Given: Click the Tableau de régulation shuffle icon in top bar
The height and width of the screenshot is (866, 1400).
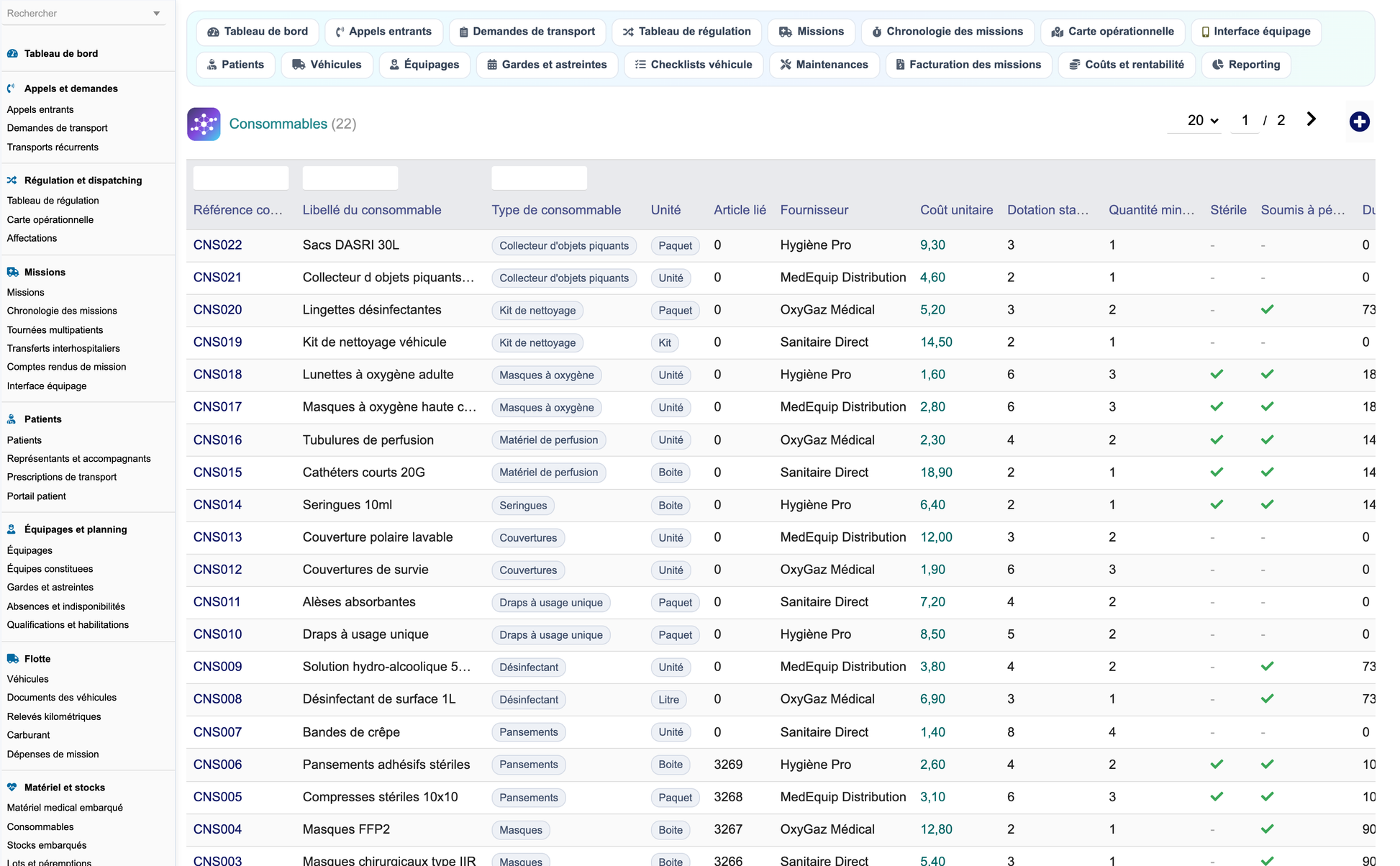Looking at the screenshot, I should (x=628, y=32).
